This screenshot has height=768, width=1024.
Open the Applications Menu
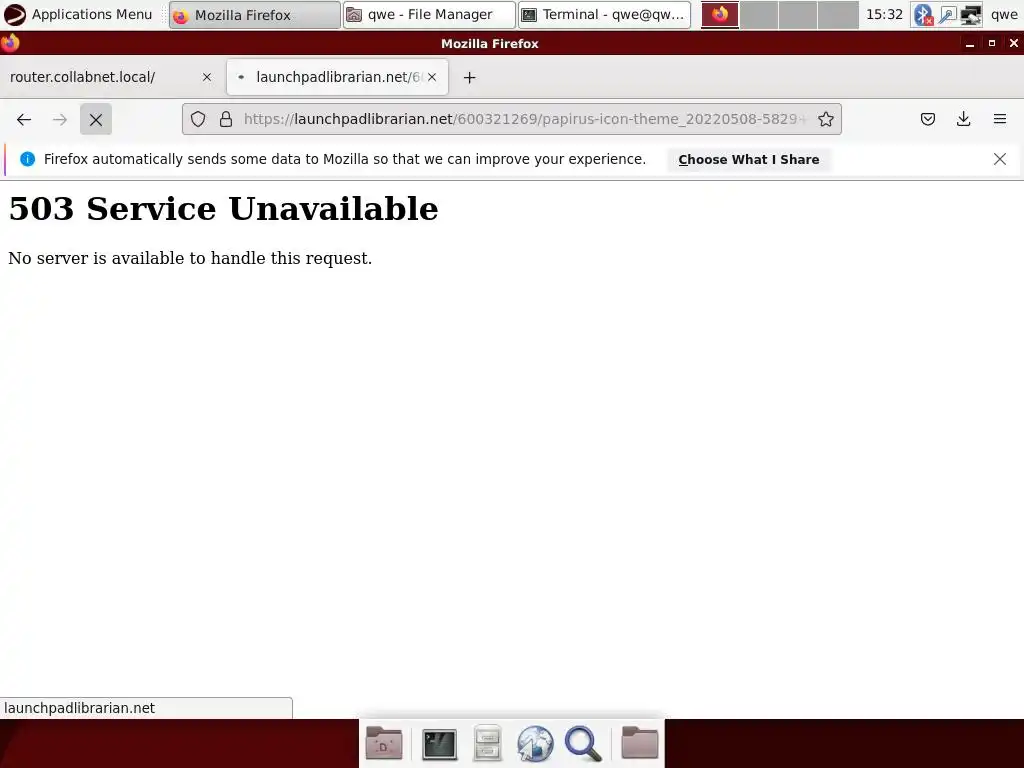(x=78, y=14)
